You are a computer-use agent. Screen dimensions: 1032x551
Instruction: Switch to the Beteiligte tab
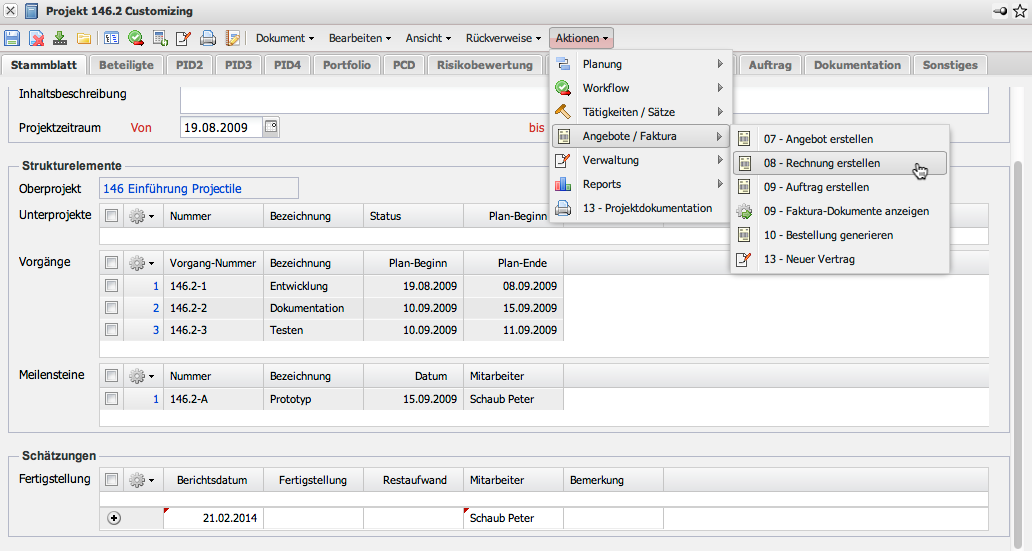tap(127, 65)
